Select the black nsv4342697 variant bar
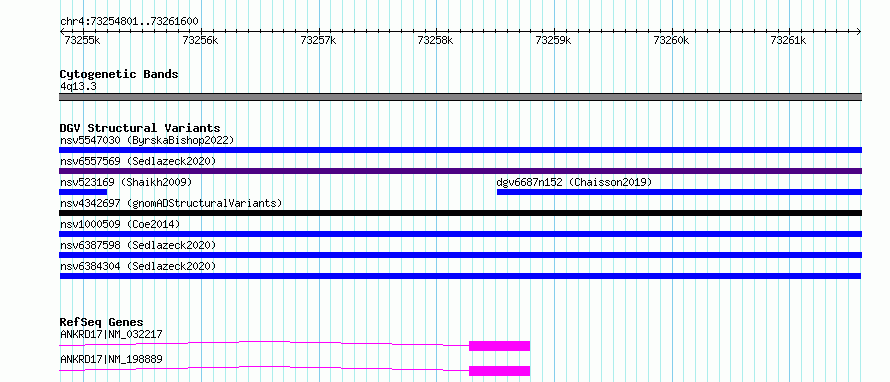The width and height of the screenshot is (890, 382). click(x=460, y=213)
